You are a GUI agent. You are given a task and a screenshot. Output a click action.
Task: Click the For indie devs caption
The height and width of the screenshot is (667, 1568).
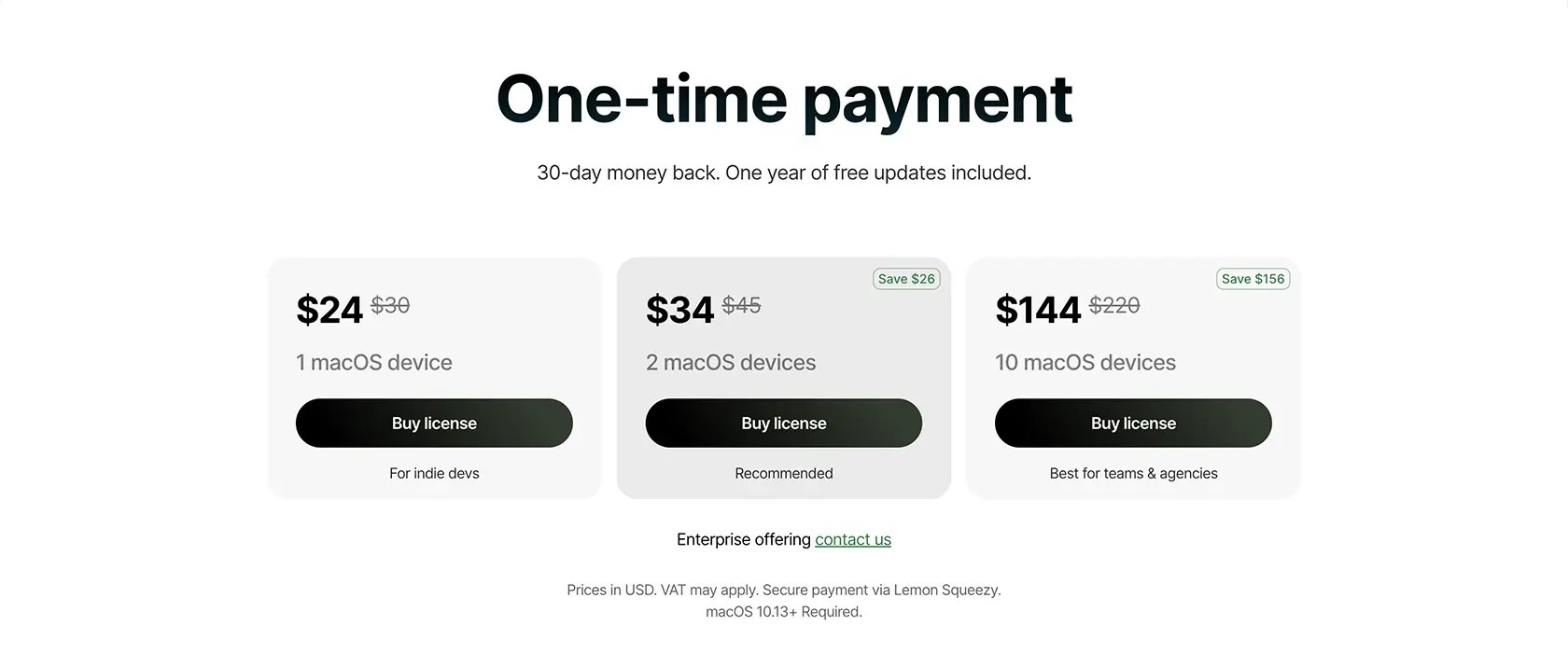434,473
